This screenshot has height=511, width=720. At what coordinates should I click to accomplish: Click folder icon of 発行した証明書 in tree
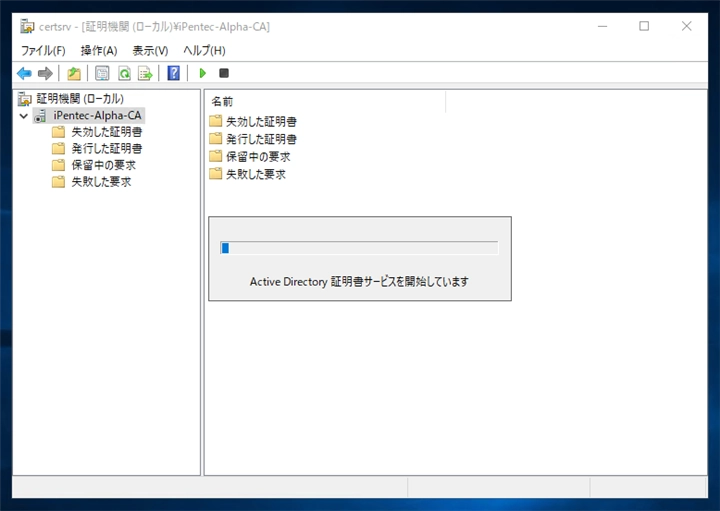point(58,149)
